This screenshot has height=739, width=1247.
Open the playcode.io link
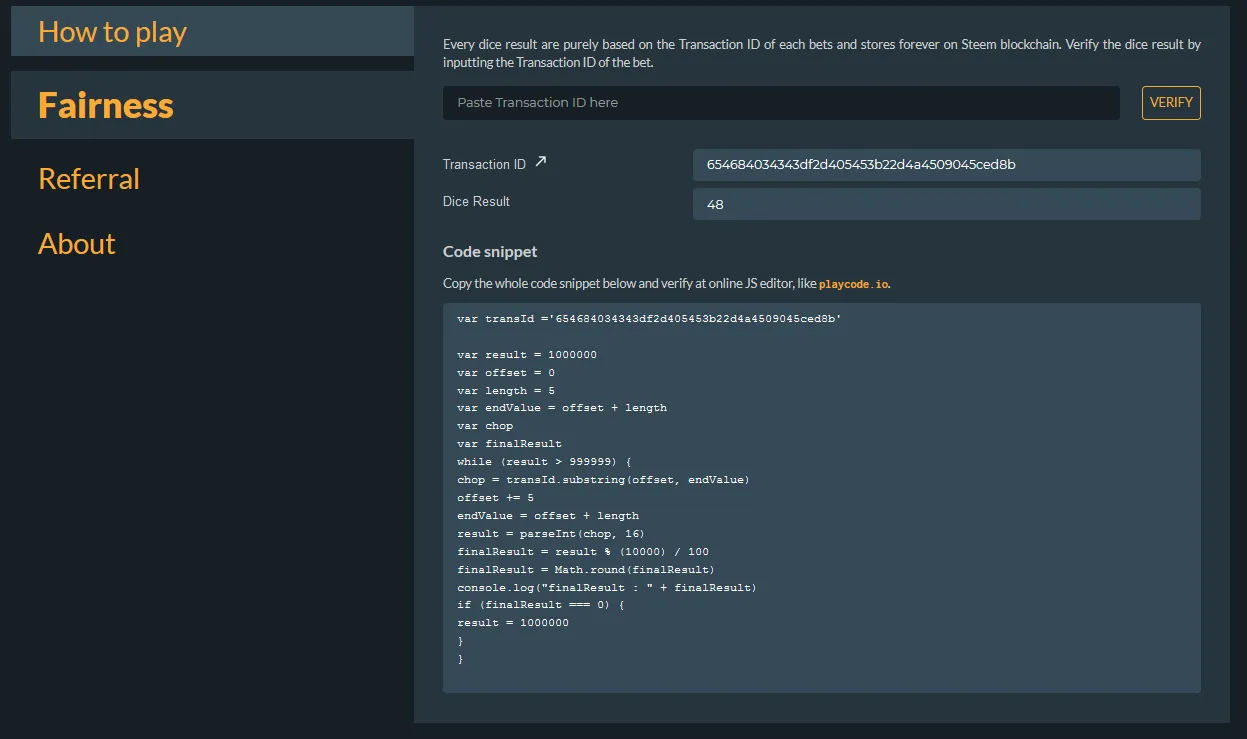pos(853,284)
